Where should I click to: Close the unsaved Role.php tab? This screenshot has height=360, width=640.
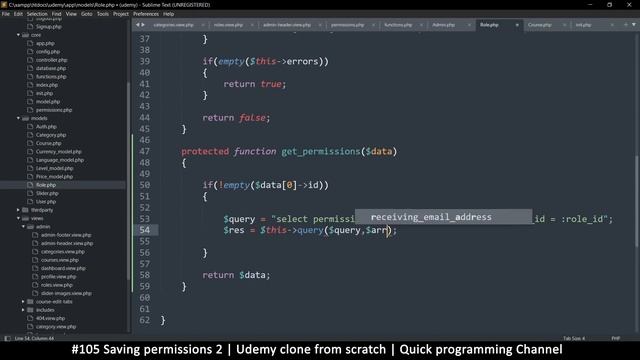click(x=517, y=25)
